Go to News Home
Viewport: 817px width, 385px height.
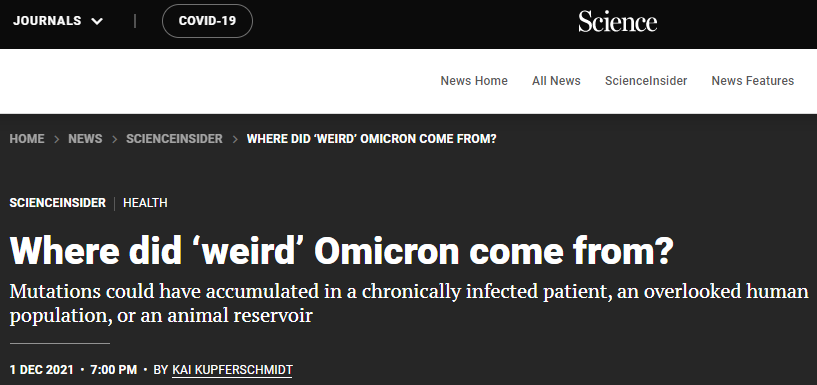pos(474,81)
